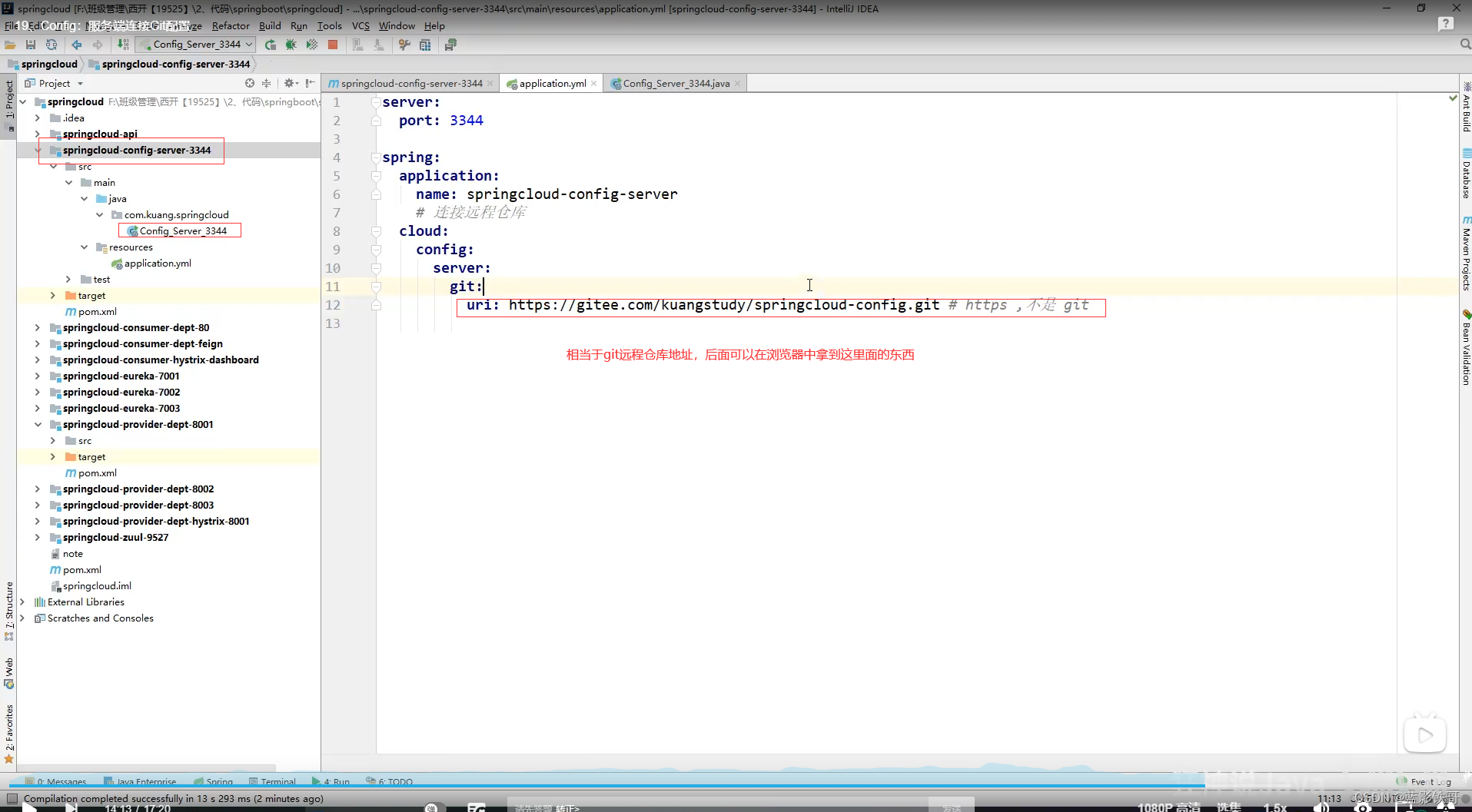Click line 12 uri value in editor
Viewport: 1472px width, 812px height.
click(723, 305)
